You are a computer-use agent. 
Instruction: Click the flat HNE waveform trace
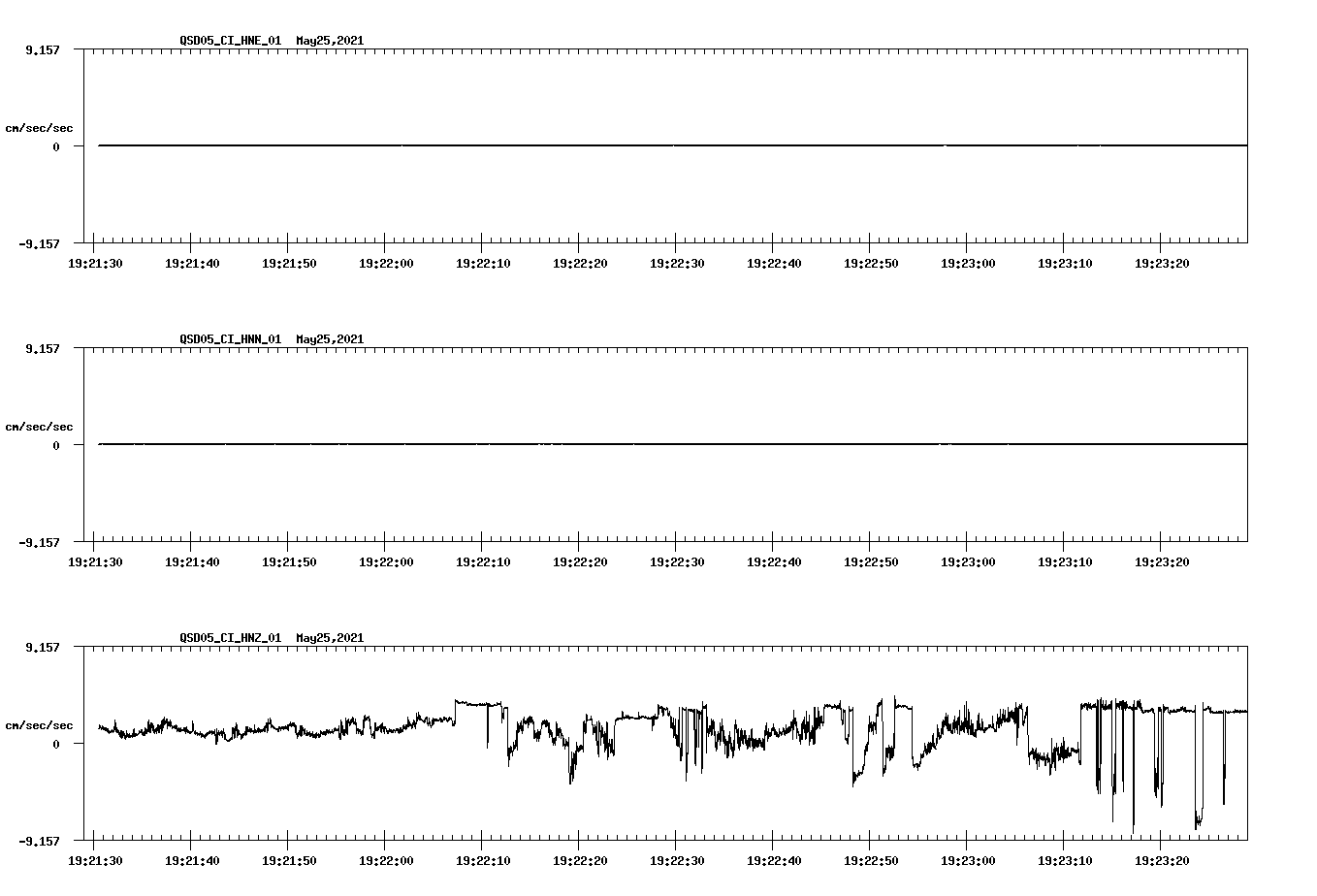point(582,145)
